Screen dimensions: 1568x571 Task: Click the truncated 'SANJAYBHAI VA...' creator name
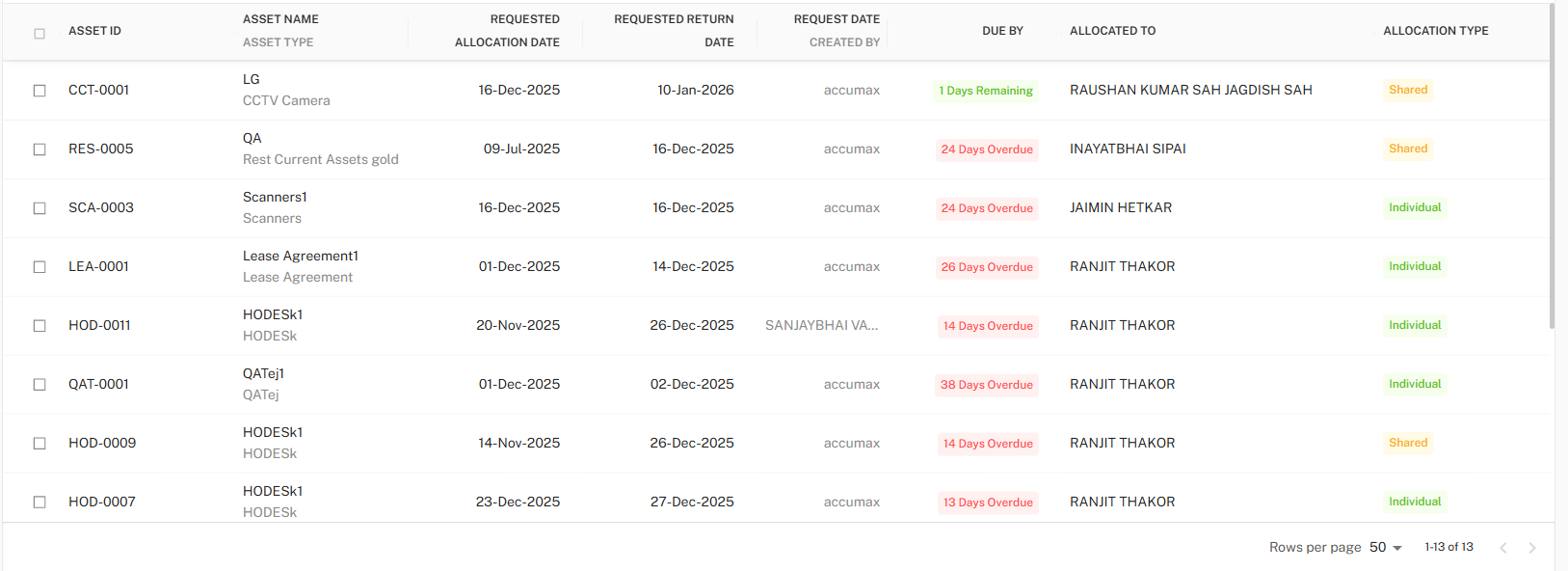pos(821,325)
